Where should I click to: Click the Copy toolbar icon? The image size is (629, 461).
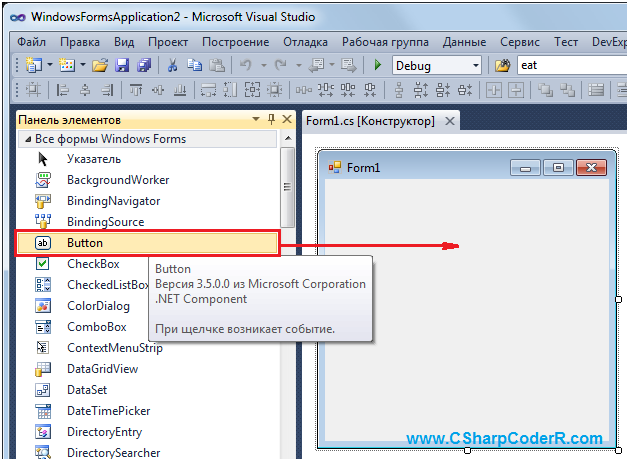pyautogui.click(x=195, y=65)
